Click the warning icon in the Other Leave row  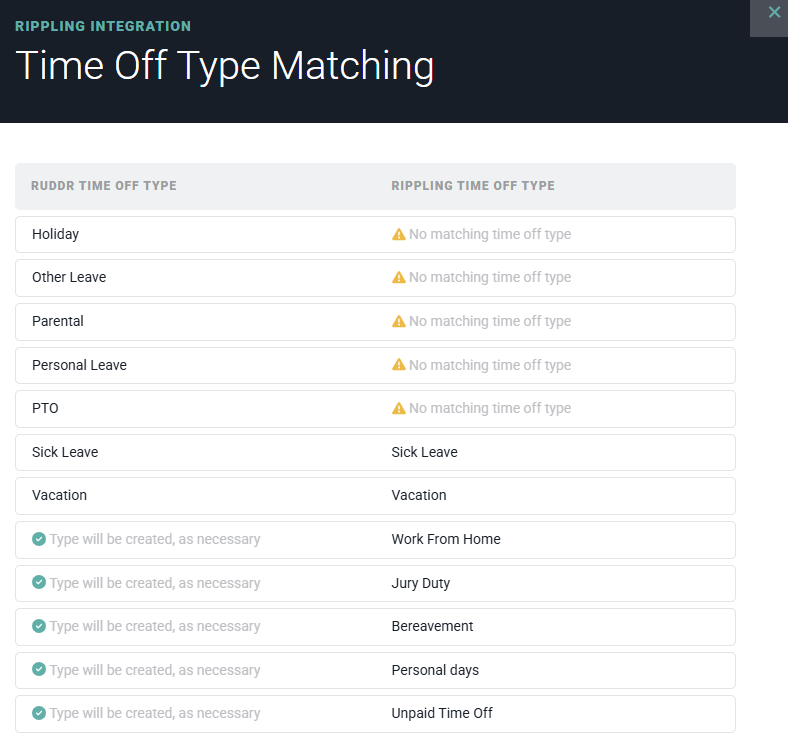click(x=399, y=277)
